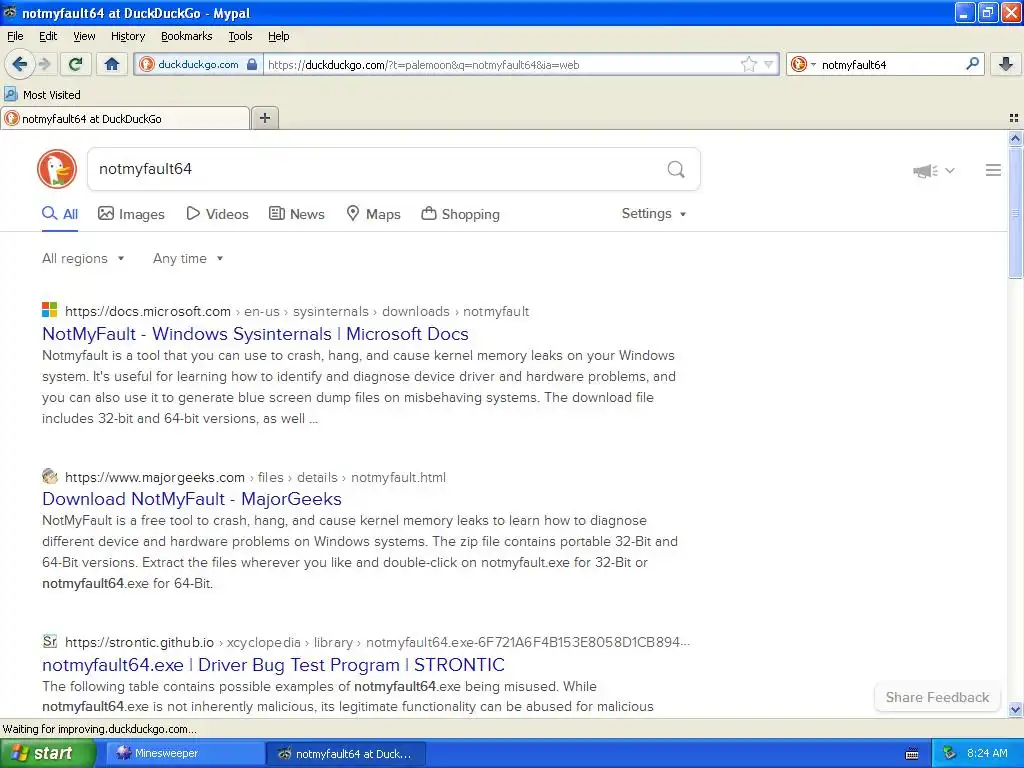Open the megaphone announcements dropdown

coord(934,170)
